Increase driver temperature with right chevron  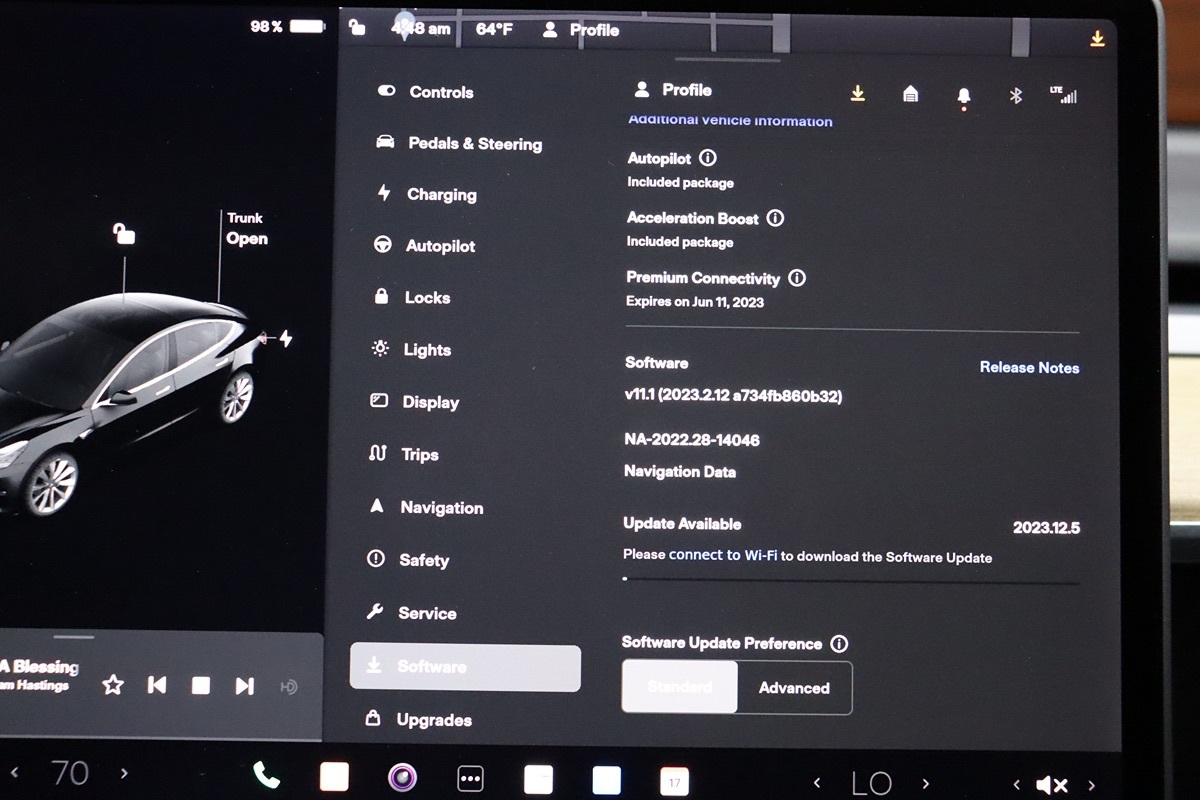(x=124, y=773)
